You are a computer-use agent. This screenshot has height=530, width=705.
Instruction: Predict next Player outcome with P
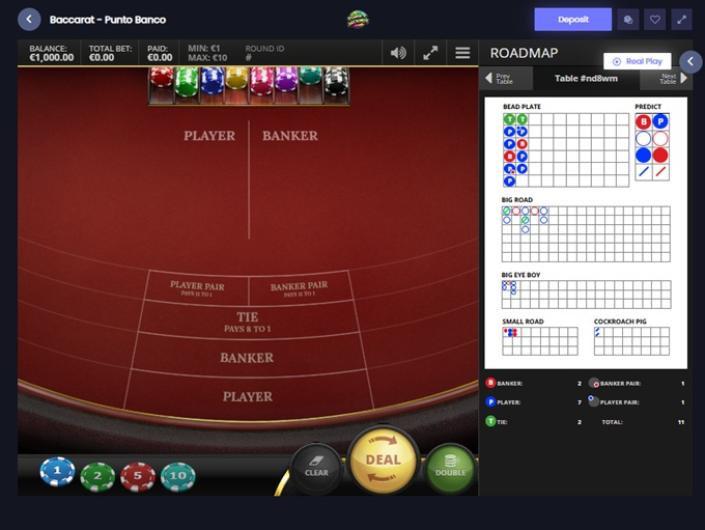[x=660, y=122]
